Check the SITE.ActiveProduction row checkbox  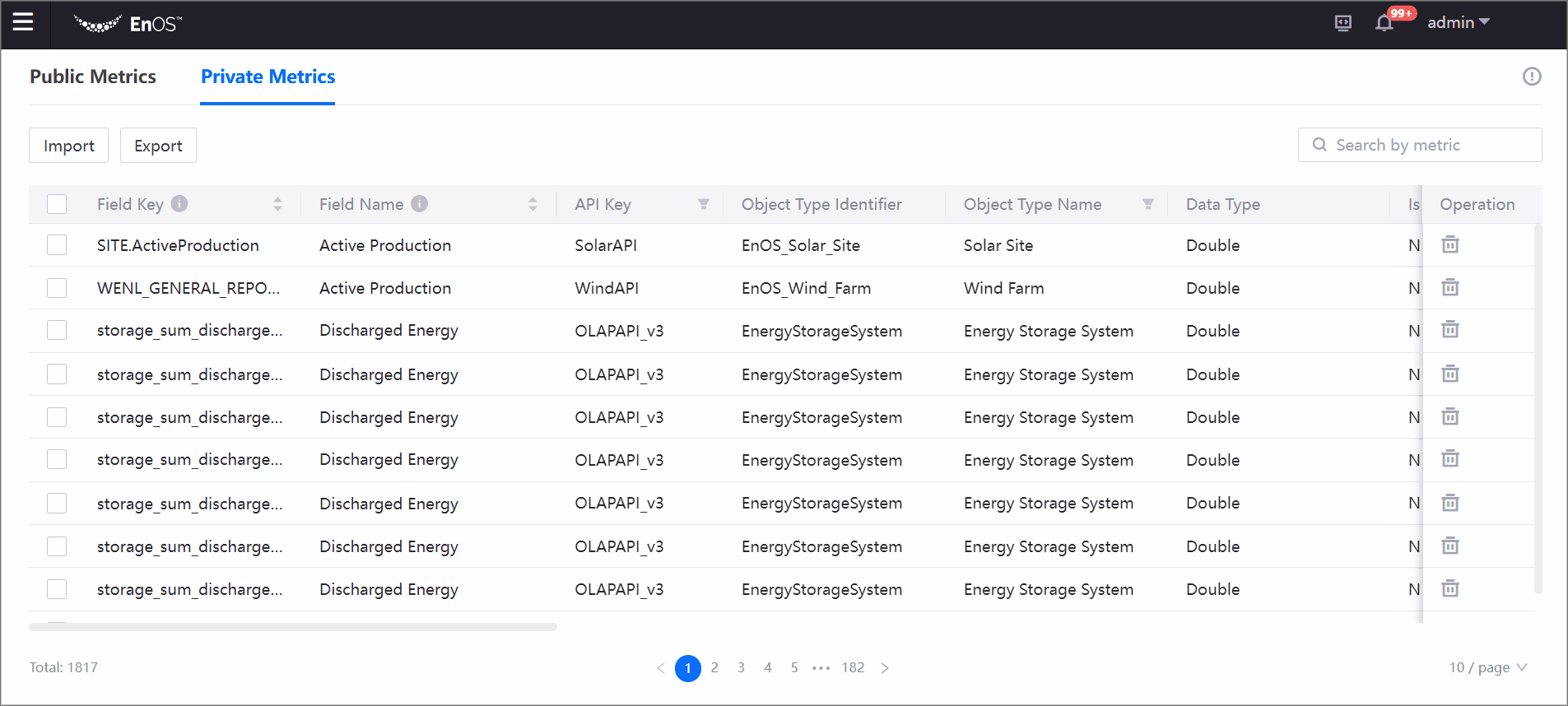[x=57, y=245]
